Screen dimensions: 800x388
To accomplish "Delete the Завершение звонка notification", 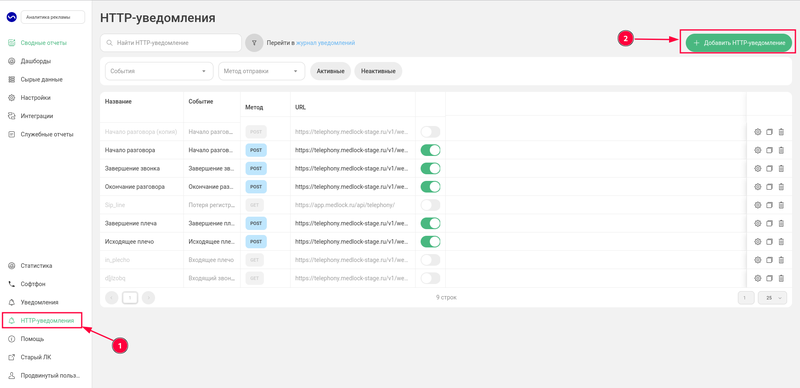I will [781, 168].
